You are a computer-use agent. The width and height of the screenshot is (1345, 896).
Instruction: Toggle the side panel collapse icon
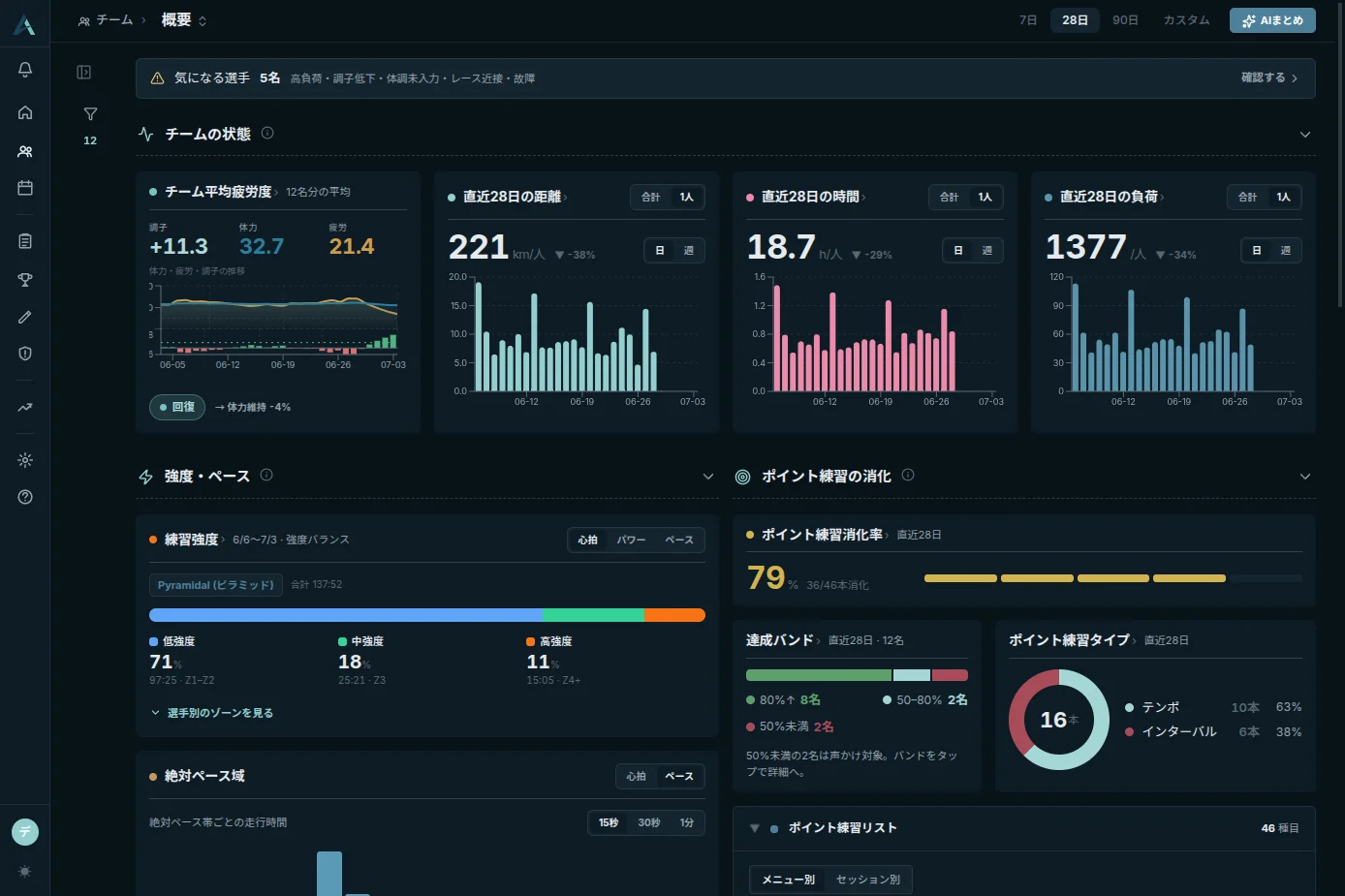[x=84, y=72]
